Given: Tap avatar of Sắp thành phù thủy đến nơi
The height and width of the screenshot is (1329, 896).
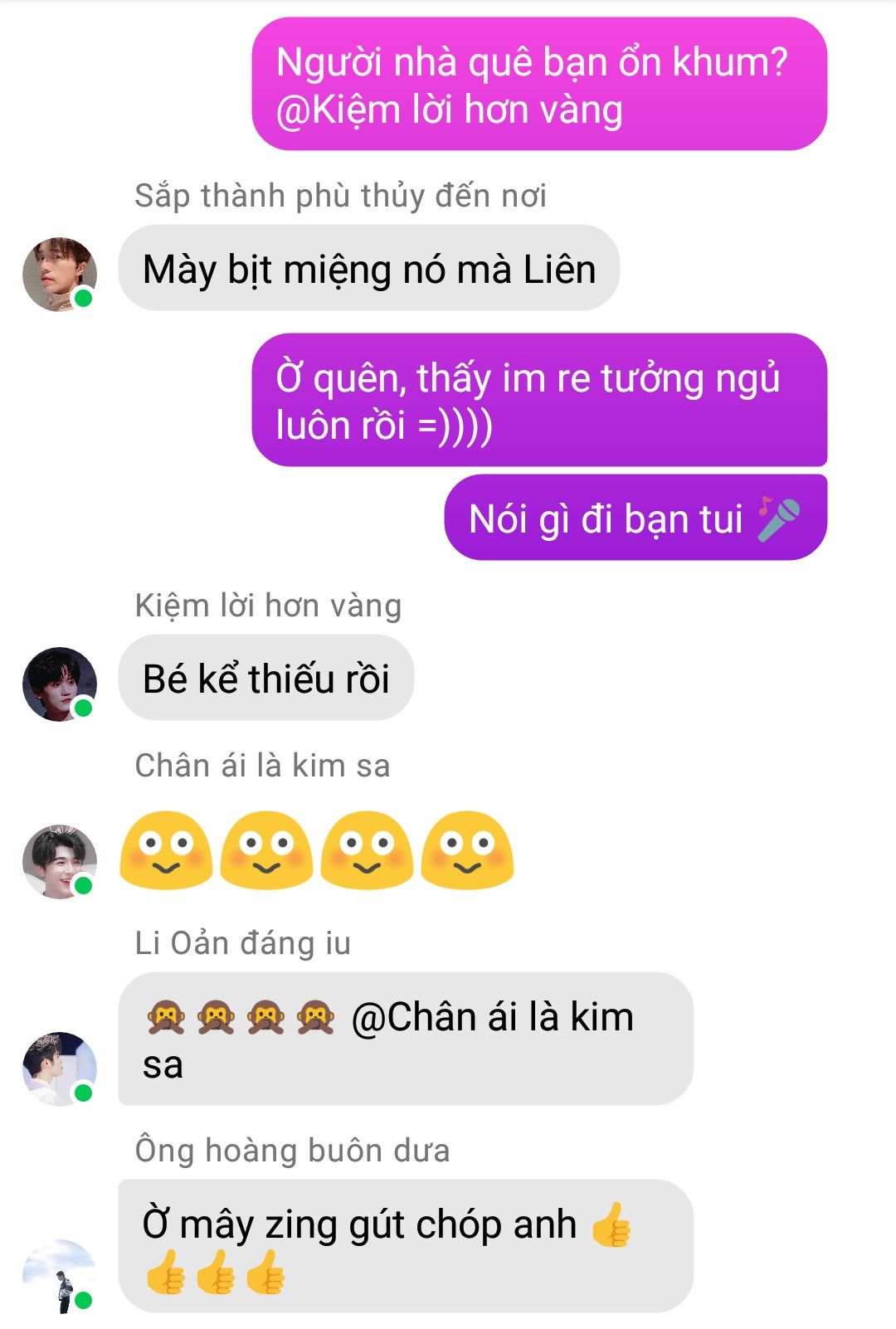Looking at the screenshot, I should coord(59,275).
